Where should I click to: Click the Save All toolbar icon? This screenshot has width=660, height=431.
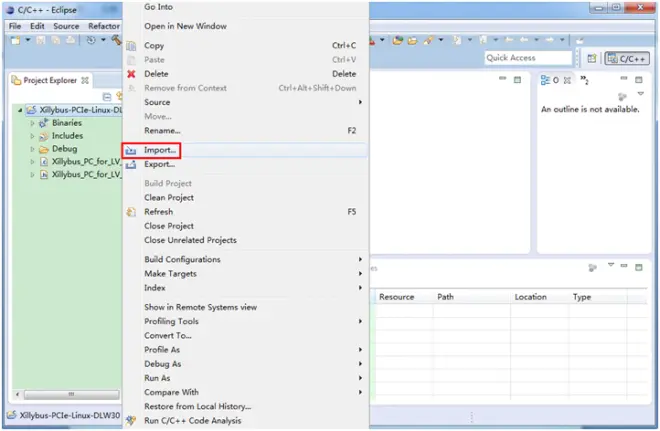56,40
